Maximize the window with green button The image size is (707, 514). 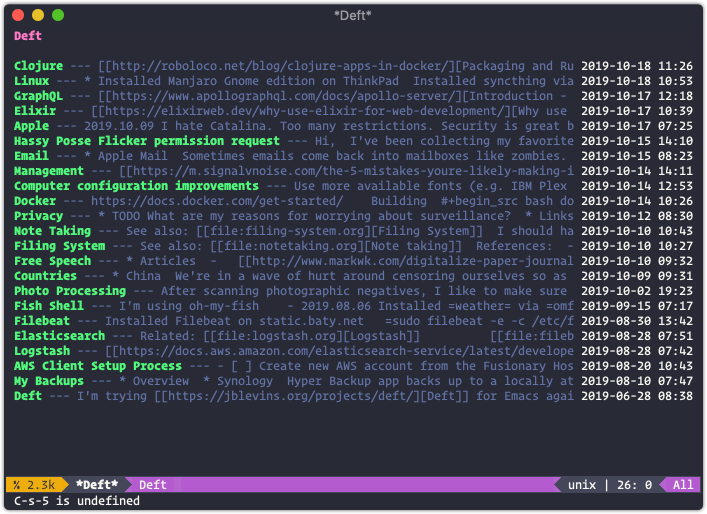coord(58,15)
